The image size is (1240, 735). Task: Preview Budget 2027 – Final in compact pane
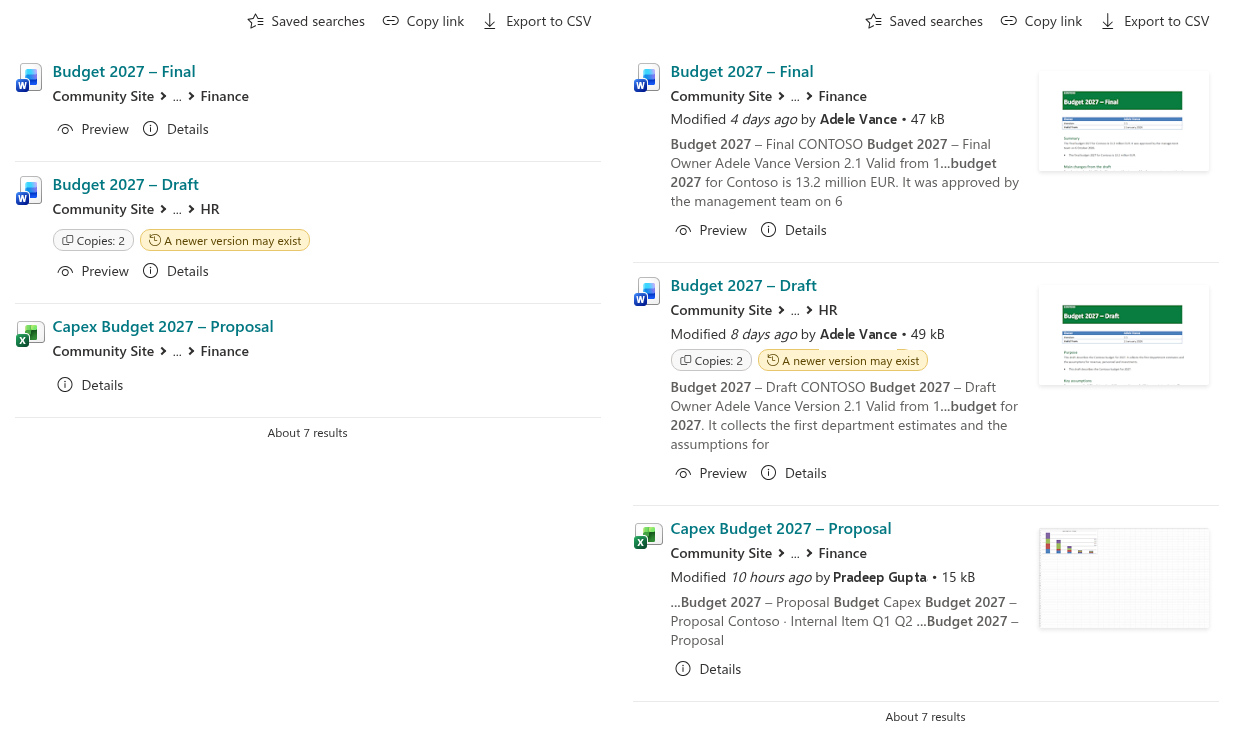[93, 129]
